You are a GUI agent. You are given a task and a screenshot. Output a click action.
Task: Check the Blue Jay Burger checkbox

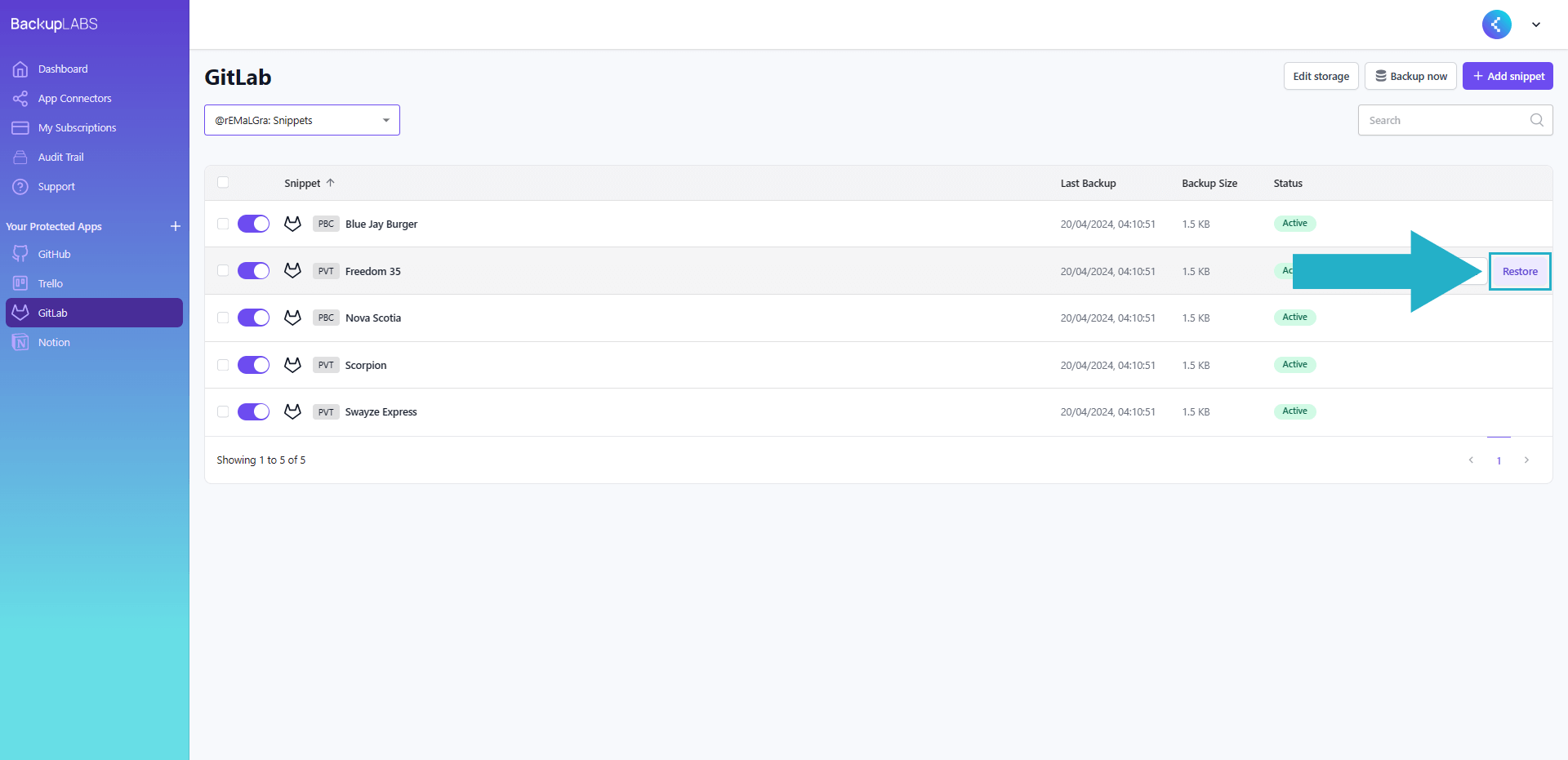(223, 224)
